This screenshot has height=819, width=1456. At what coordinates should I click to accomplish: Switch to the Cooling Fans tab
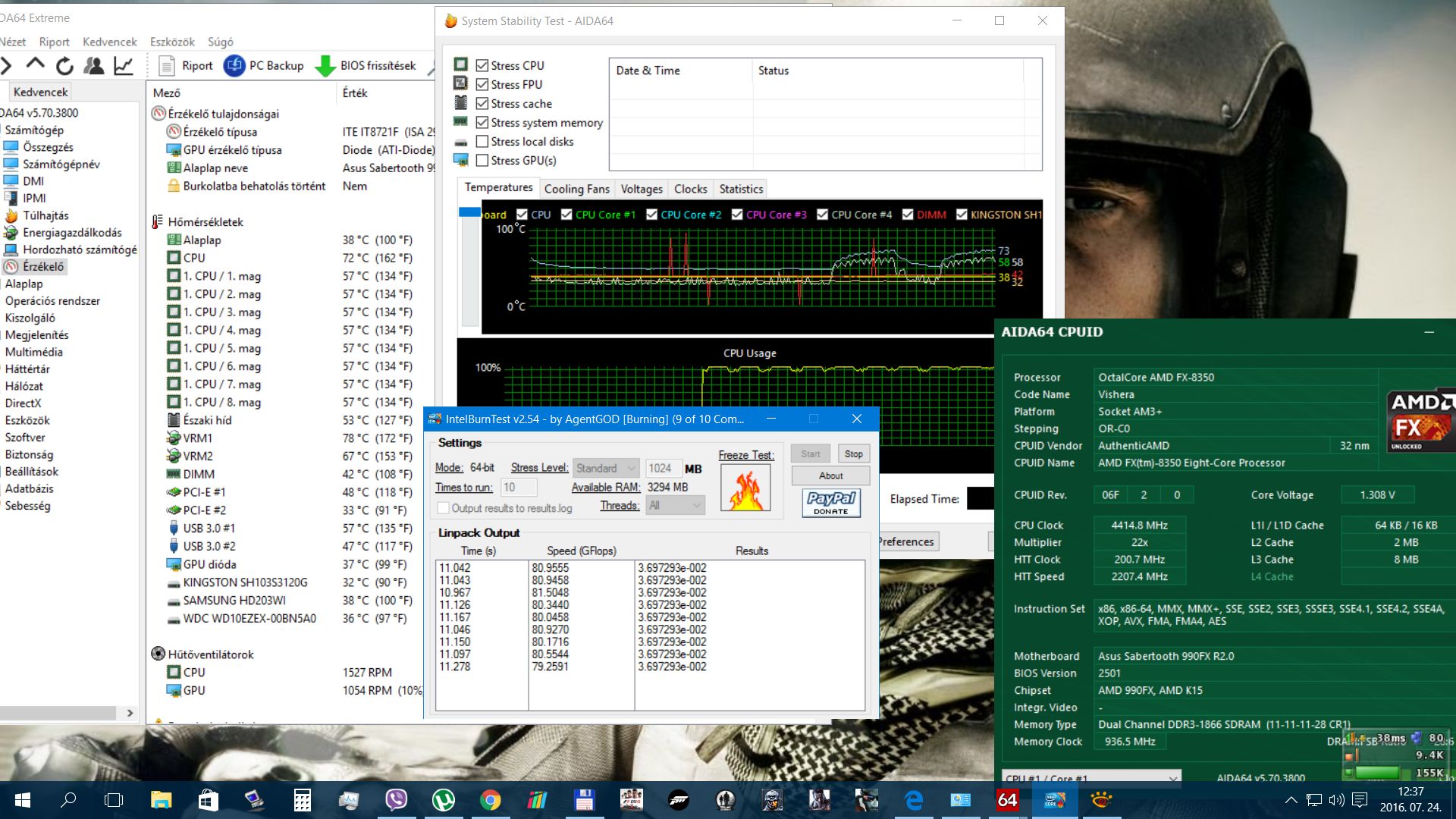[577, 189]
